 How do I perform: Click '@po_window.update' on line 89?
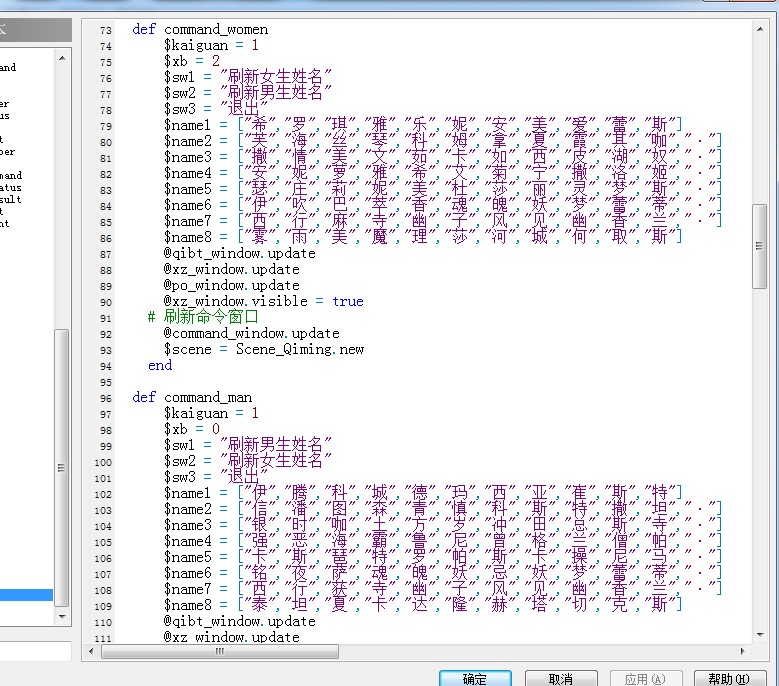coord(232,286)
